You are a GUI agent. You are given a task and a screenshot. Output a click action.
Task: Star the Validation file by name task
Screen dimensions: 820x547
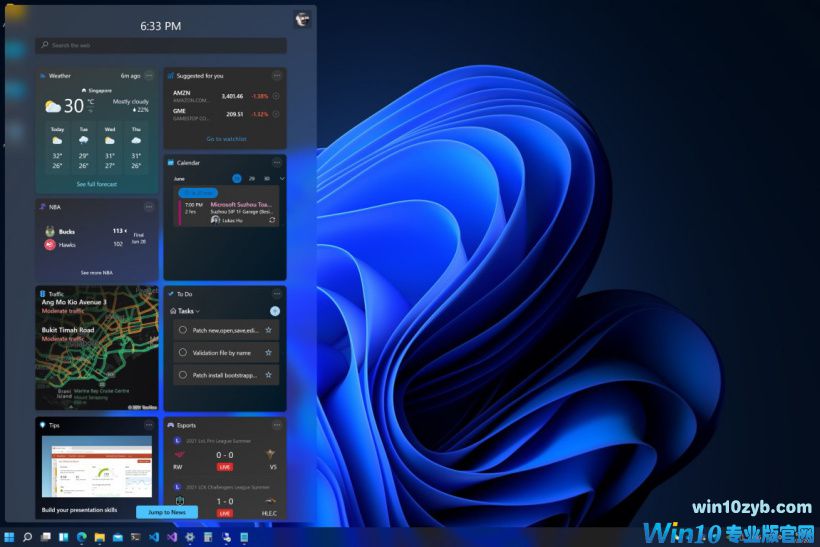268,353
